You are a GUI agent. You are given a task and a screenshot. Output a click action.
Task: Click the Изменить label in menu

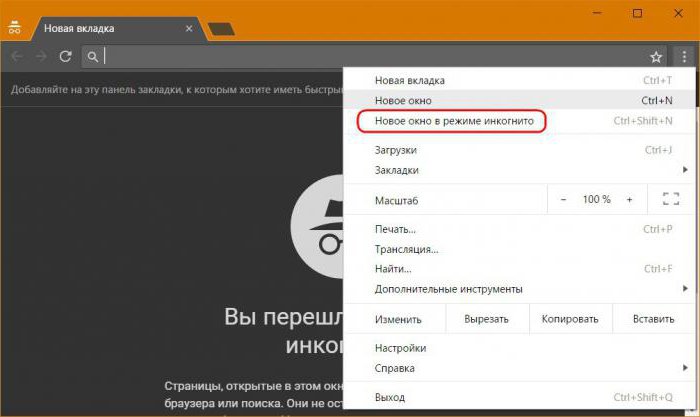[398, 320]
